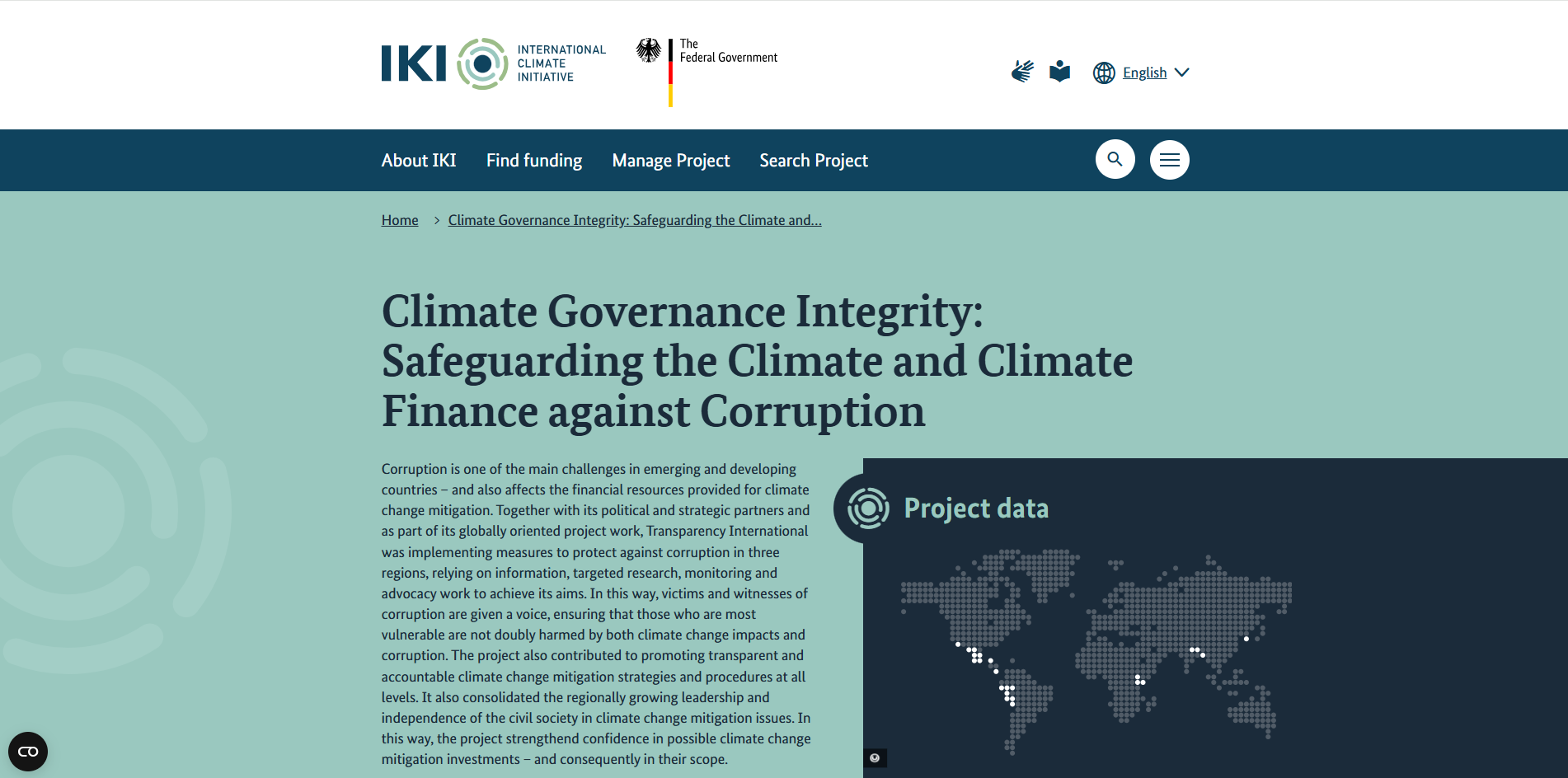This screenshot has width=1568, height=778.
Task: Open the Find funding menu
Action: [x=534, y=161]
